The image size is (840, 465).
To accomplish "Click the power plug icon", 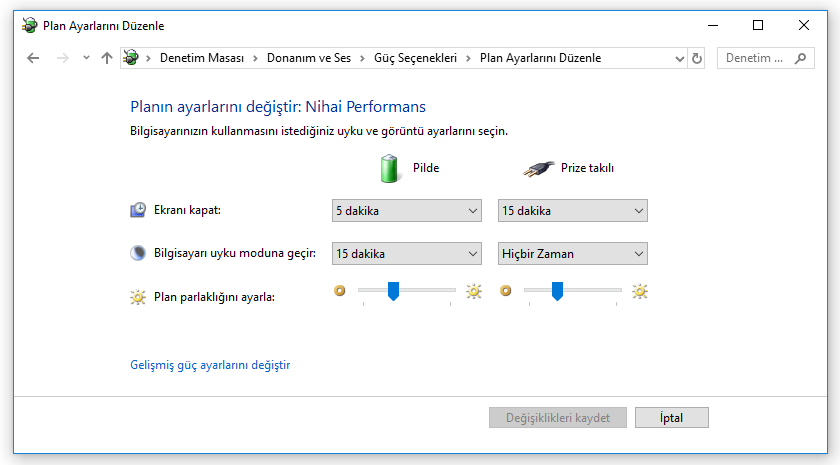I will tap(538, 169).
